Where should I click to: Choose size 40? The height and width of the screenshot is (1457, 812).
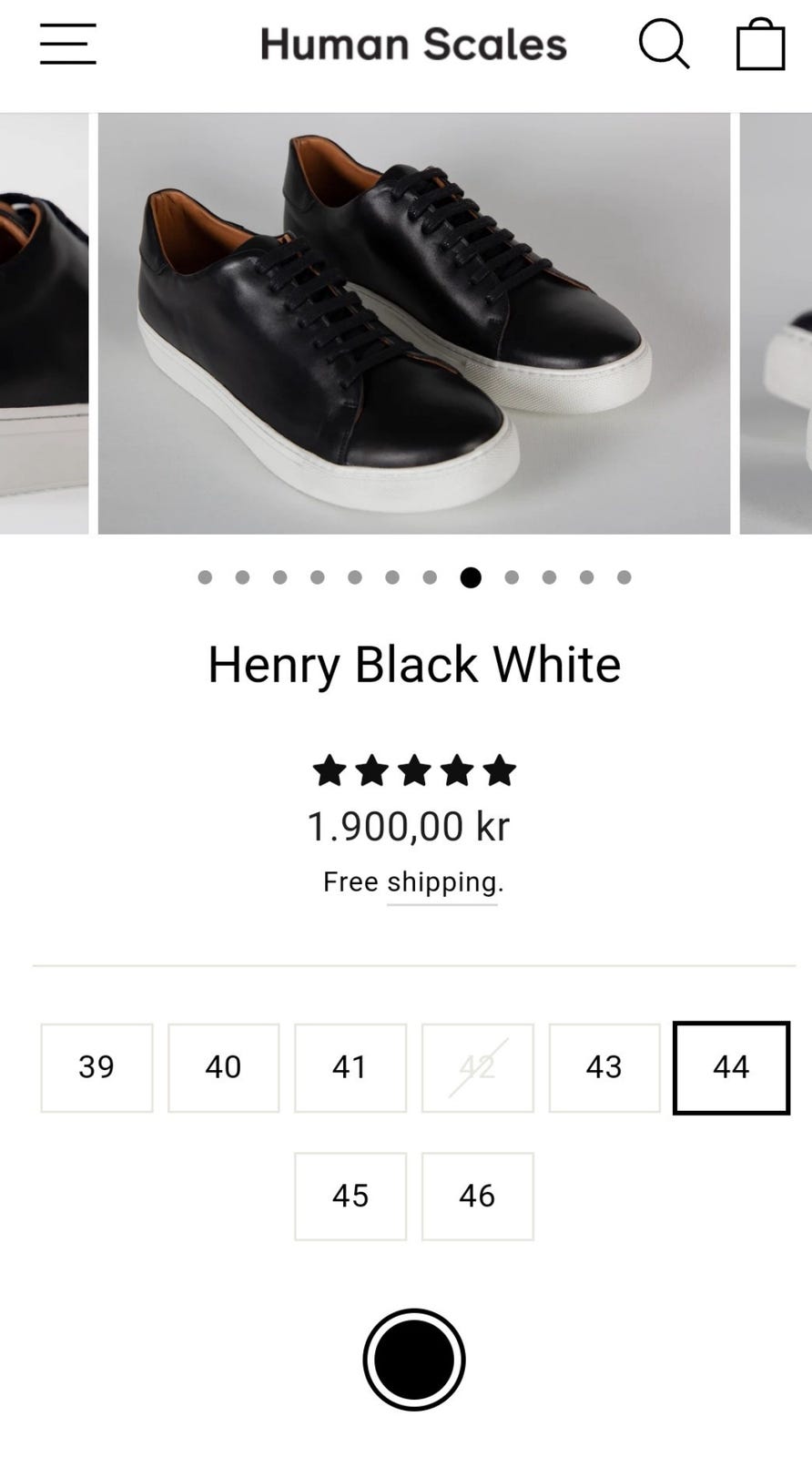[x=223, y=1067]
